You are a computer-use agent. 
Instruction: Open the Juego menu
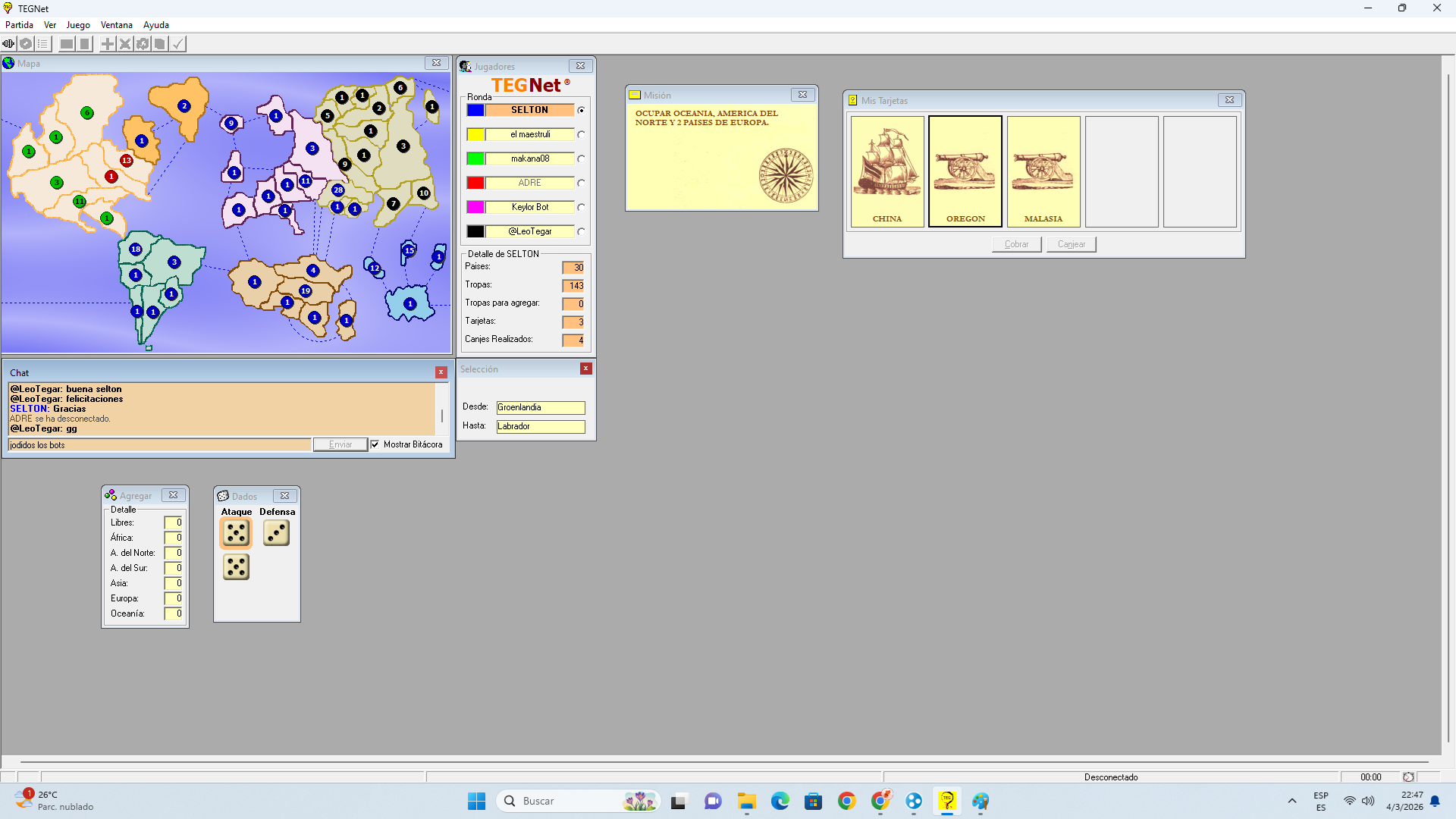78,25
